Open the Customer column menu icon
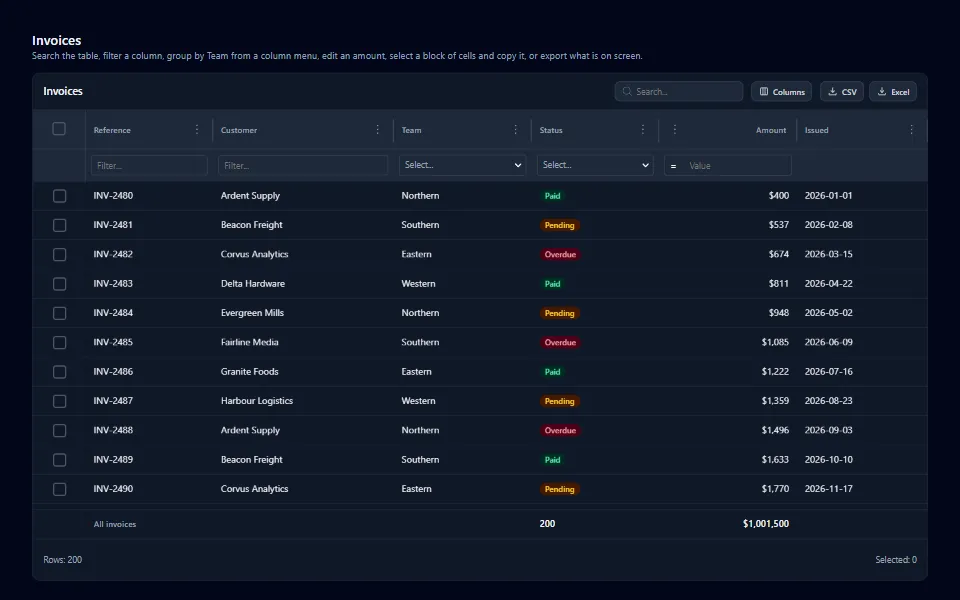The height and width of the screenshot is (600, 960). click(377, 129)
